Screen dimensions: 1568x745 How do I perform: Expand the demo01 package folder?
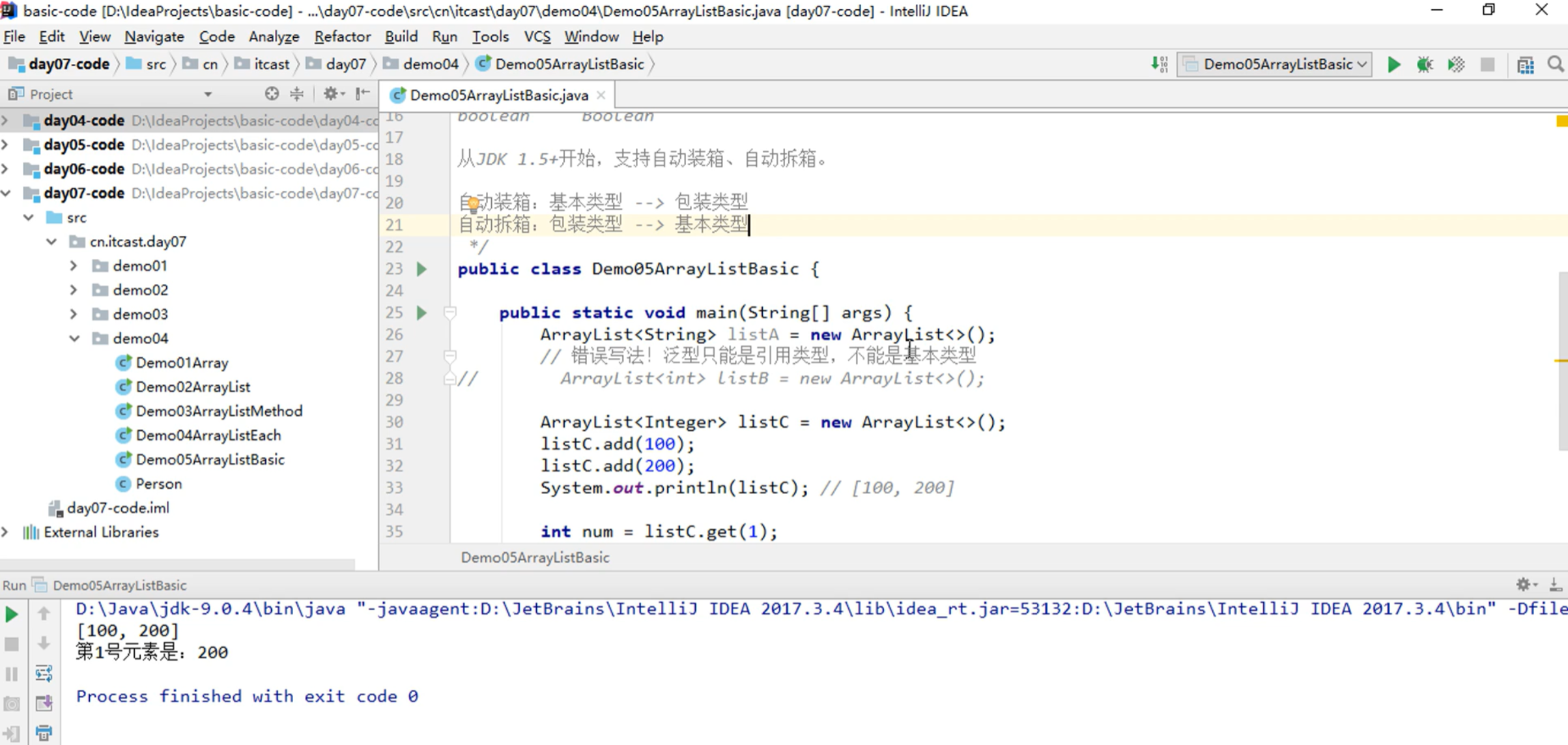[x=74, y=266]
